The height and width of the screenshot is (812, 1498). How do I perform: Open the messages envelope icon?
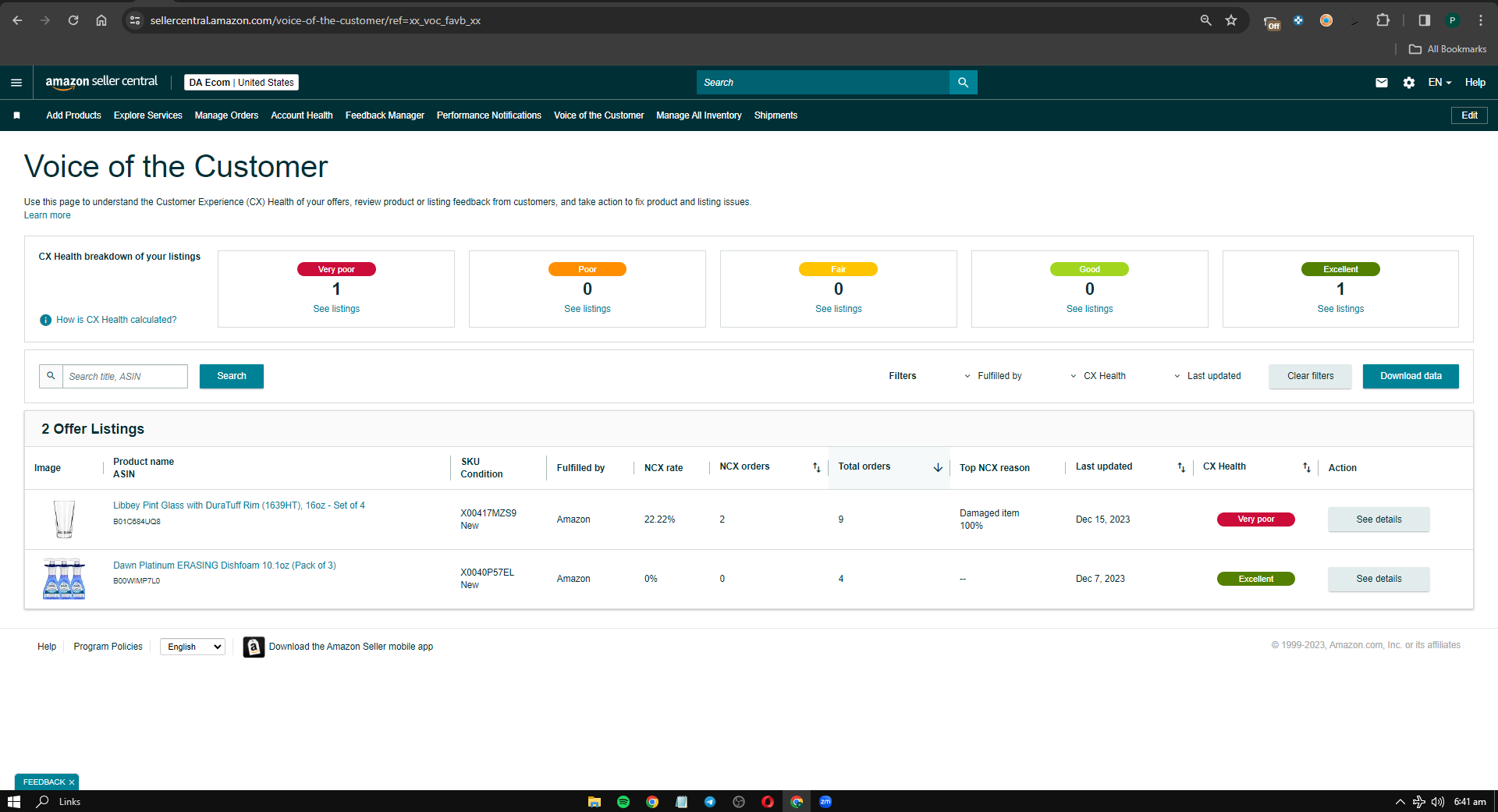coord(1382,83)
